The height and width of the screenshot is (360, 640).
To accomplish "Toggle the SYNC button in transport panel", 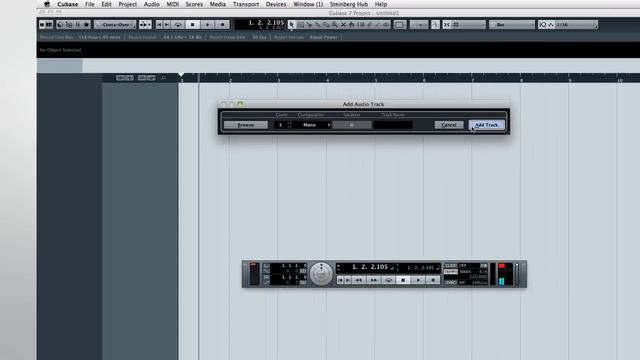I will (451, 282).
